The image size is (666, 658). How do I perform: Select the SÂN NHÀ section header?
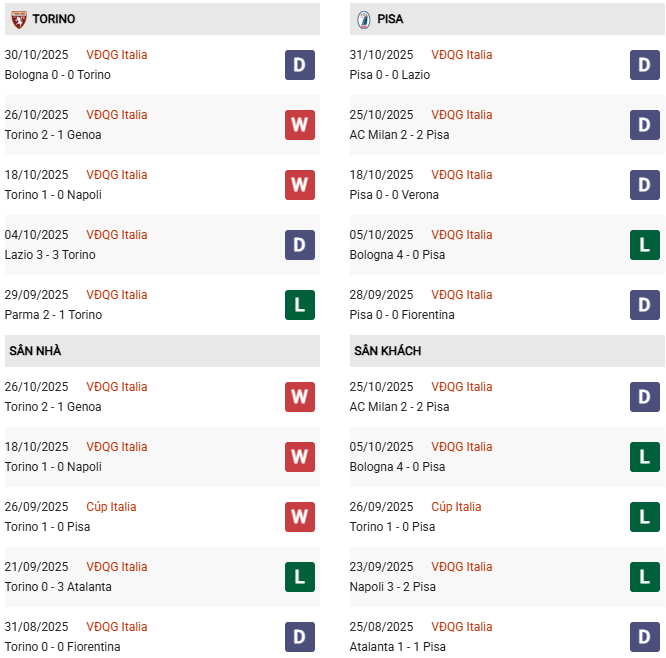click(35, 351)
